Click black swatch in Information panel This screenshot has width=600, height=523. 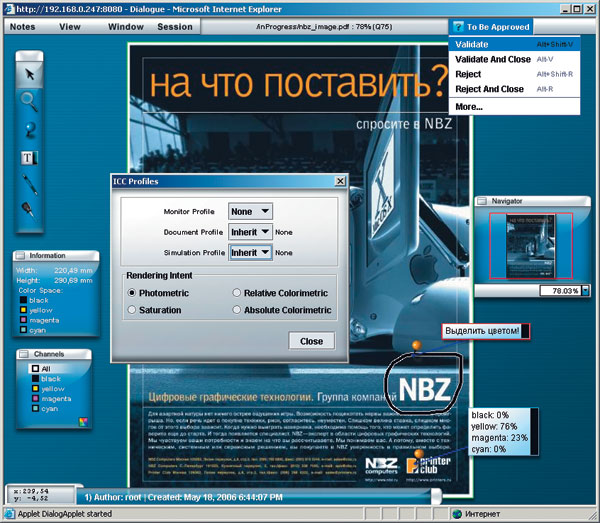pos(23,300)
